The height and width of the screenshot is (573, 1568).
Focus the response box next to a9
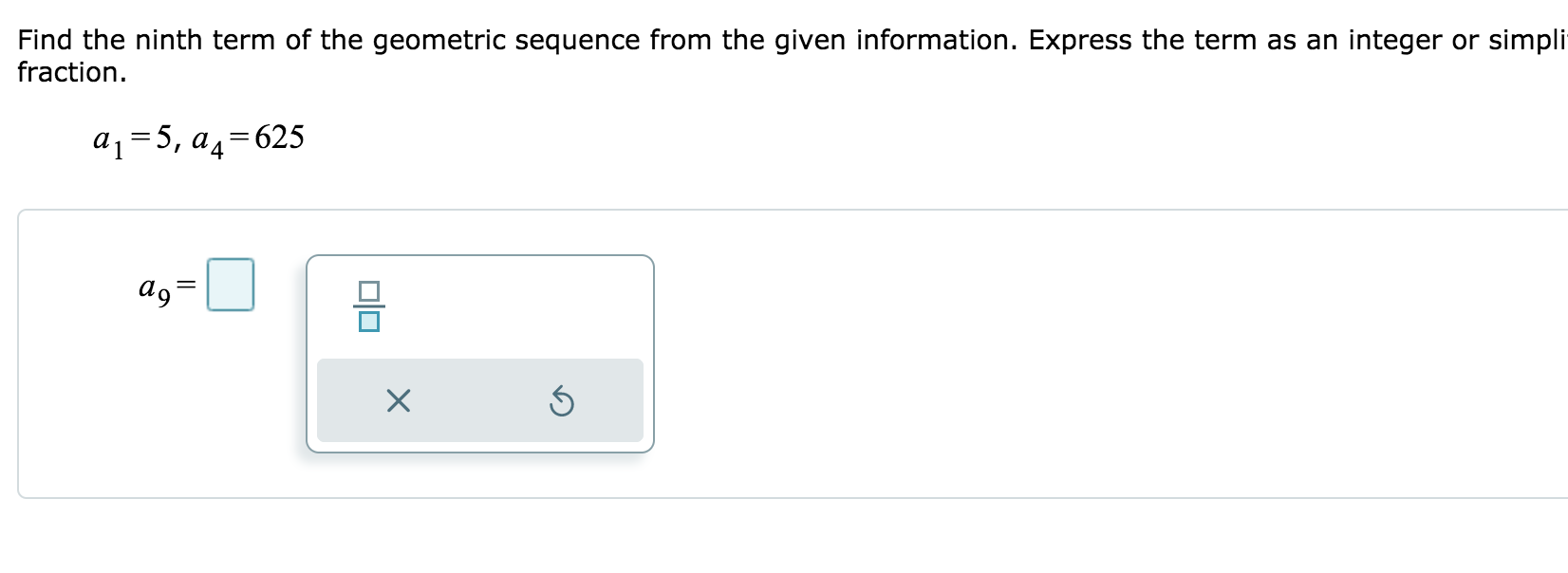point(231,285)
